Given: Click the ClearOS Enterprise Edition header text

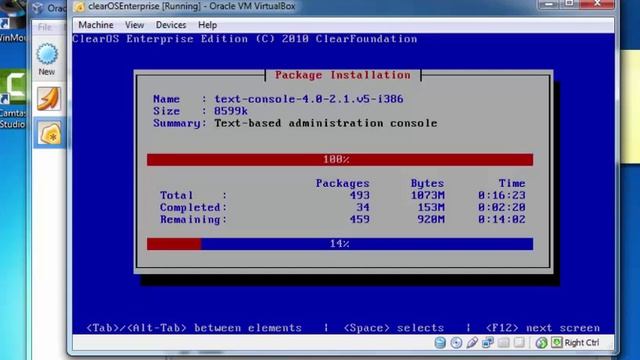Looking at the screenshot, I should [245, 39].
